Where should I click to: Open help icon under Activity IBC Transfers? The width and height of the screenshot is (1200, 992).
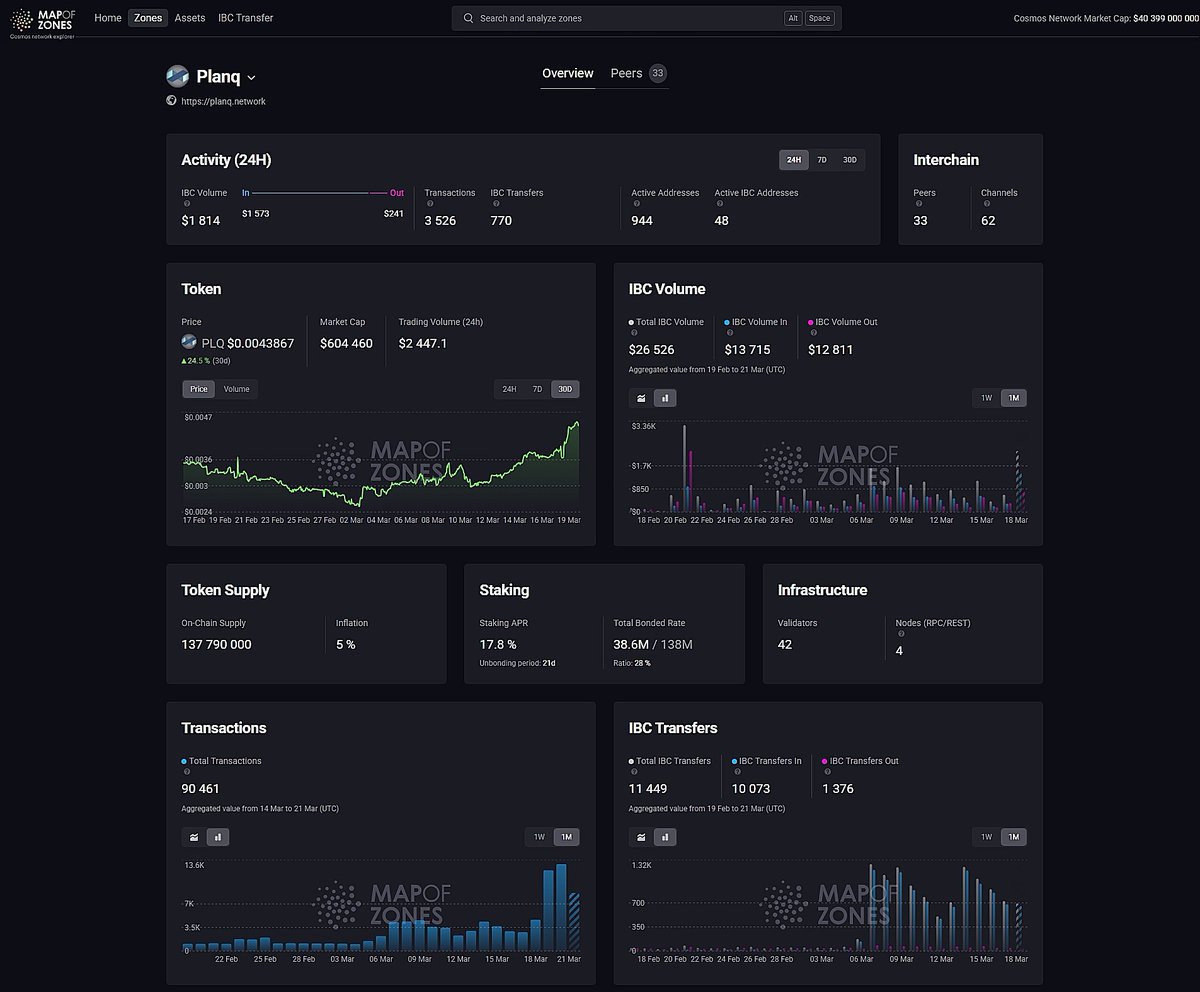[x=496, y=204]
